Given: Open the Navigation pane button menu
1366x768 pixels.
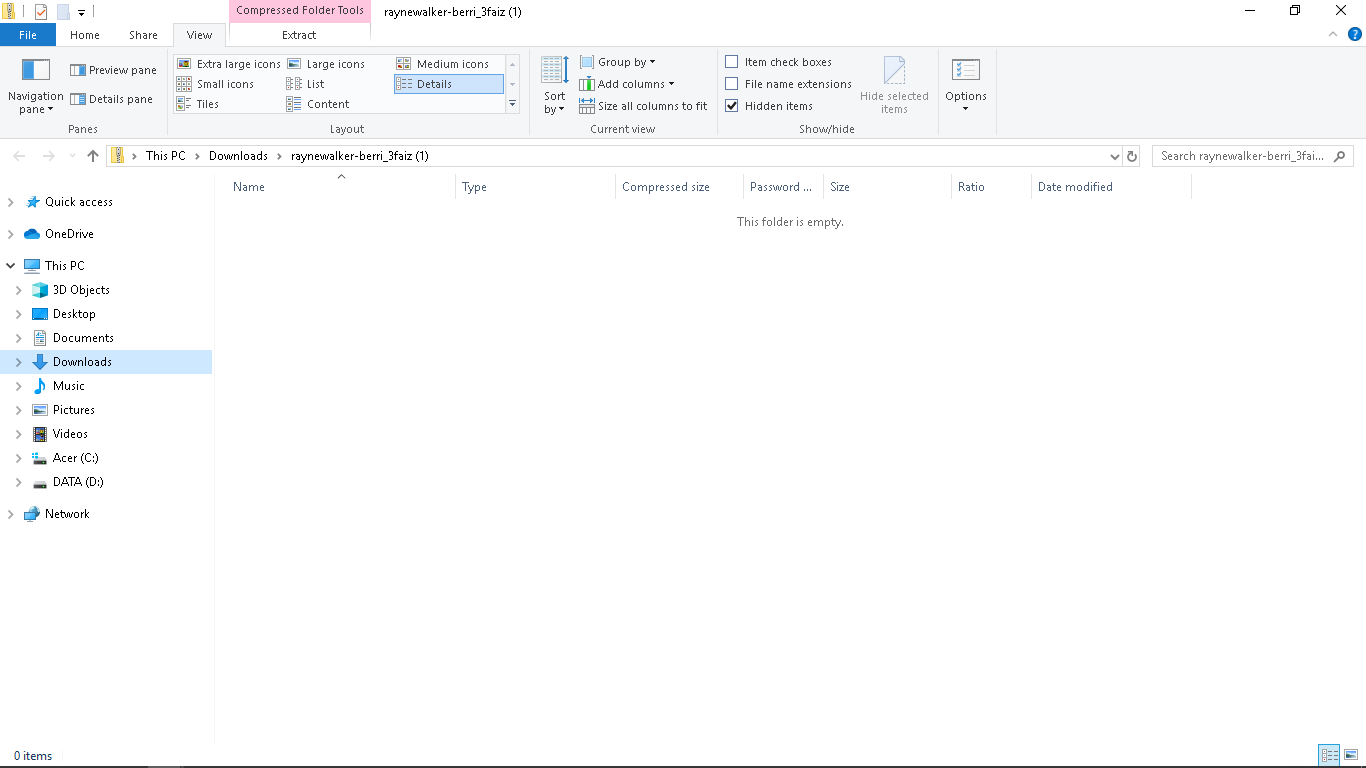Looking at the screenshot, I should 36,85.
